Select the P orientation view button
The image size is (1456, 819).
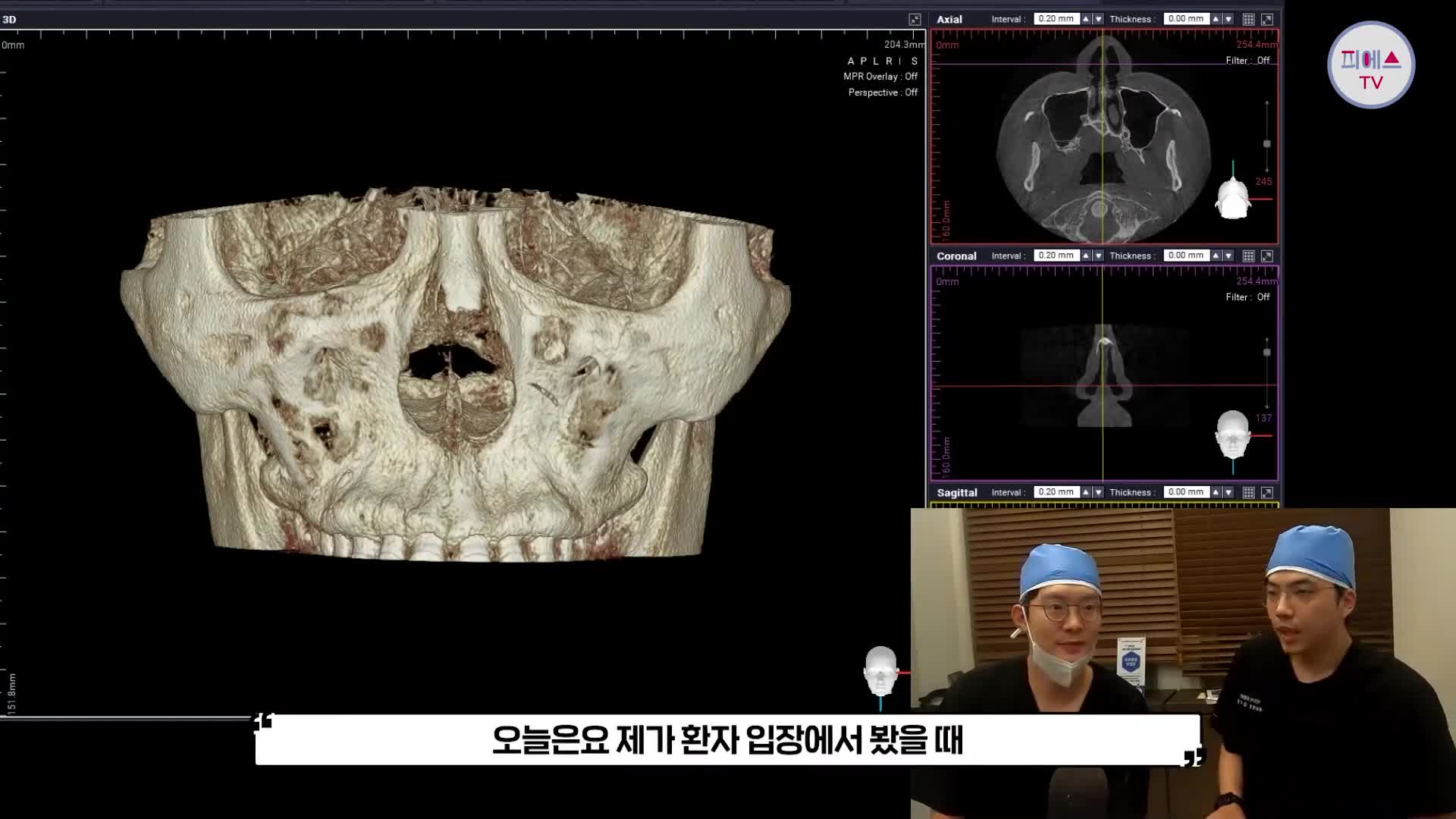[862, 61]
